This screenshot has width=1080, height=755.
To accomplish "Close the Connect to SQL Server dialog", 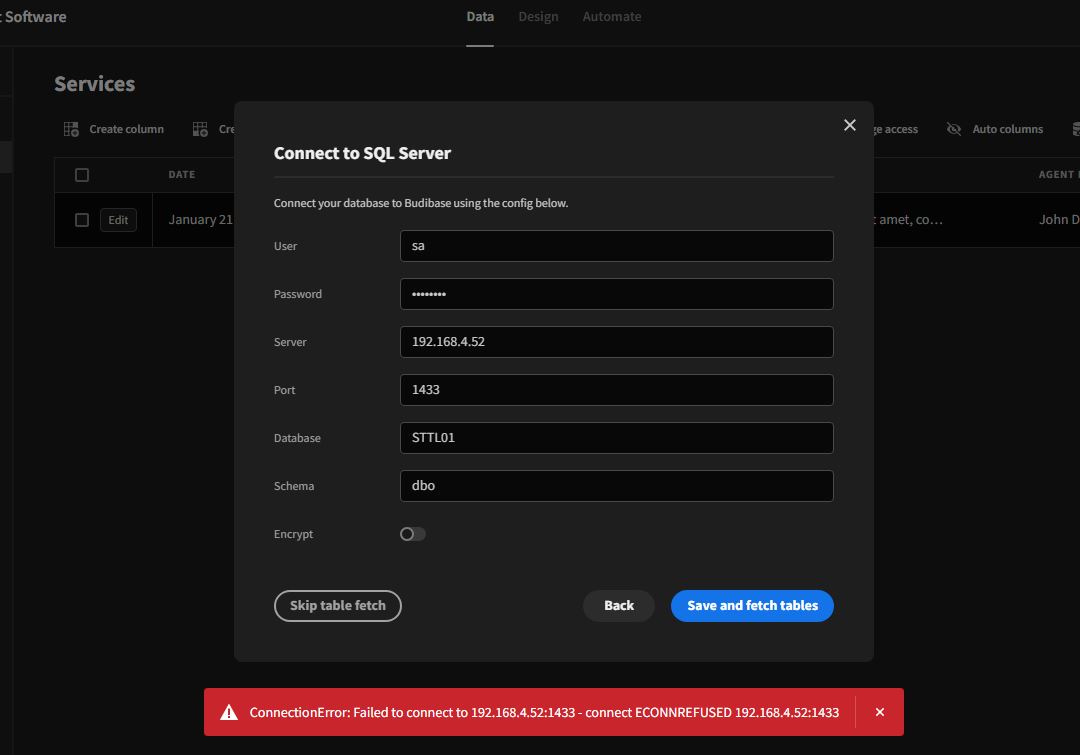I will coord(849,125).
